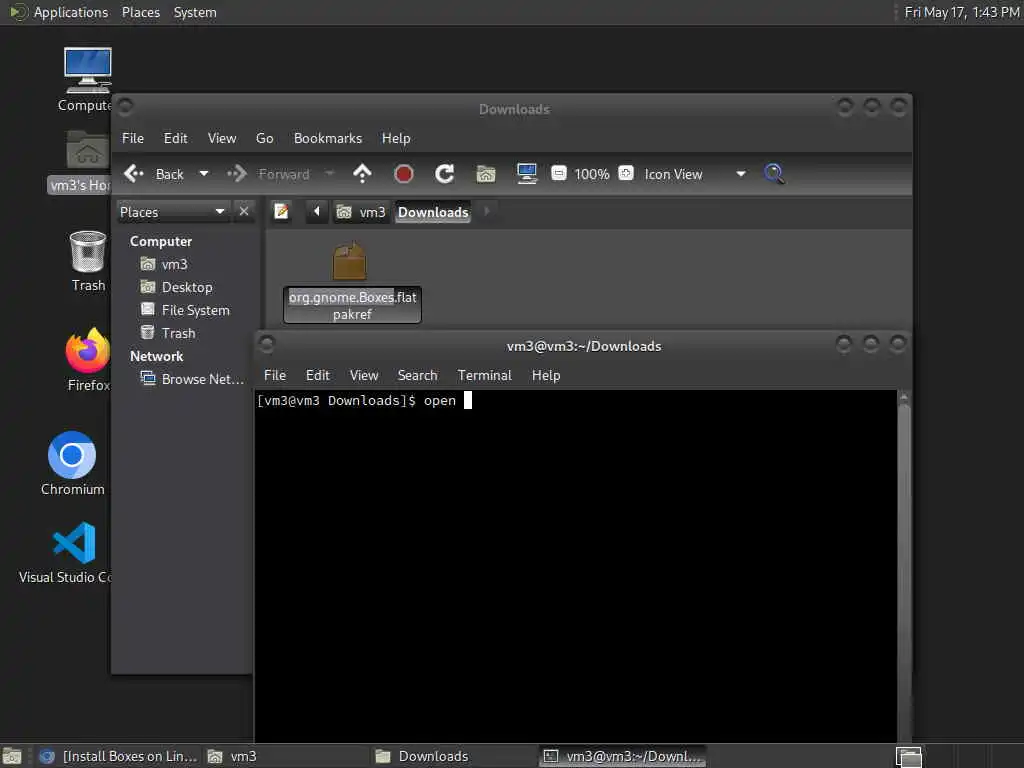Image resolution: width=1024 pixels, height=768 pixels.
Task: Open the View menu in Downloads window
Action: (x=222, y=138)
